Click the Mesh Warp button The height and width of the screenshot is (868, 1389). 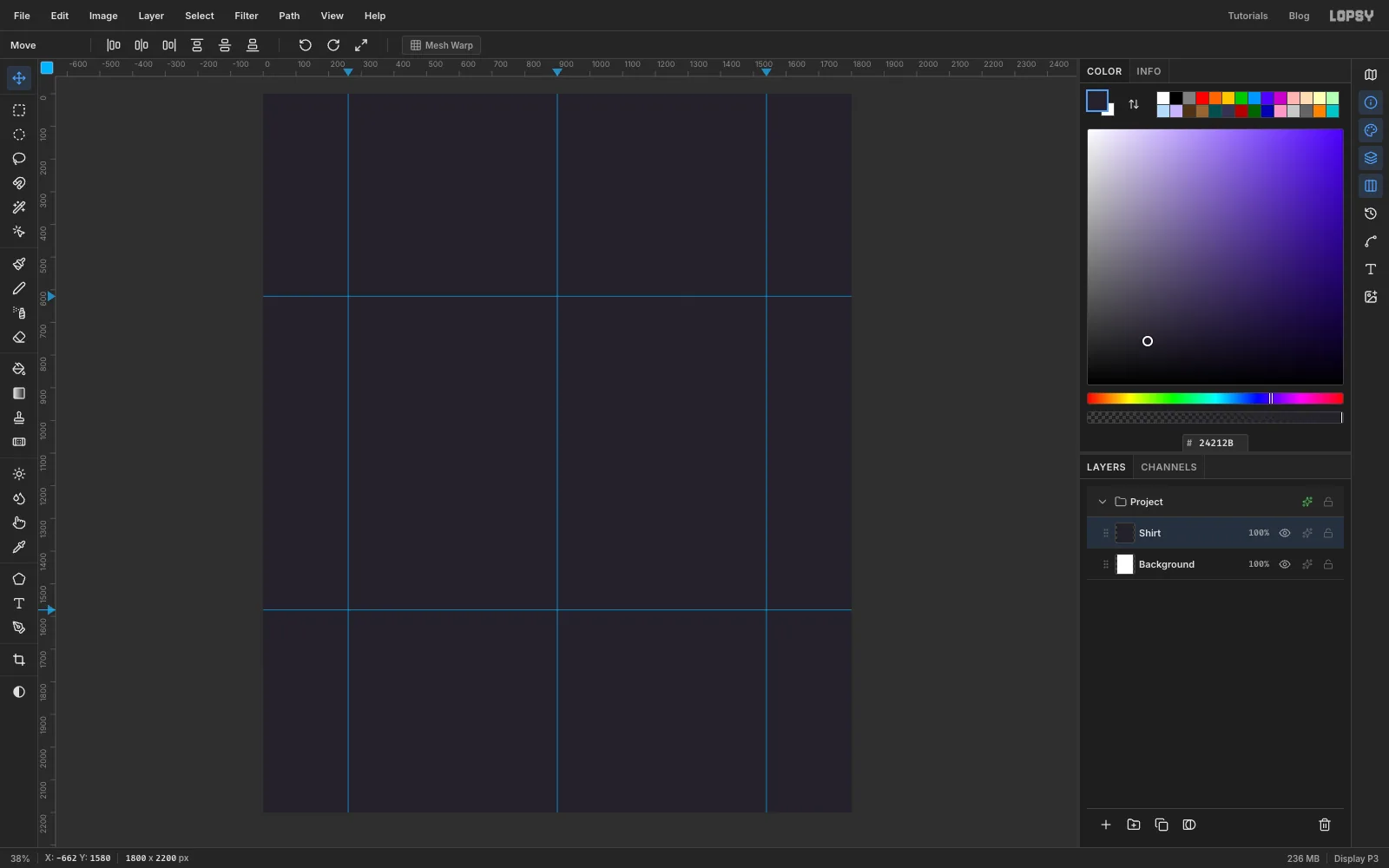click(x=441, y=45)
